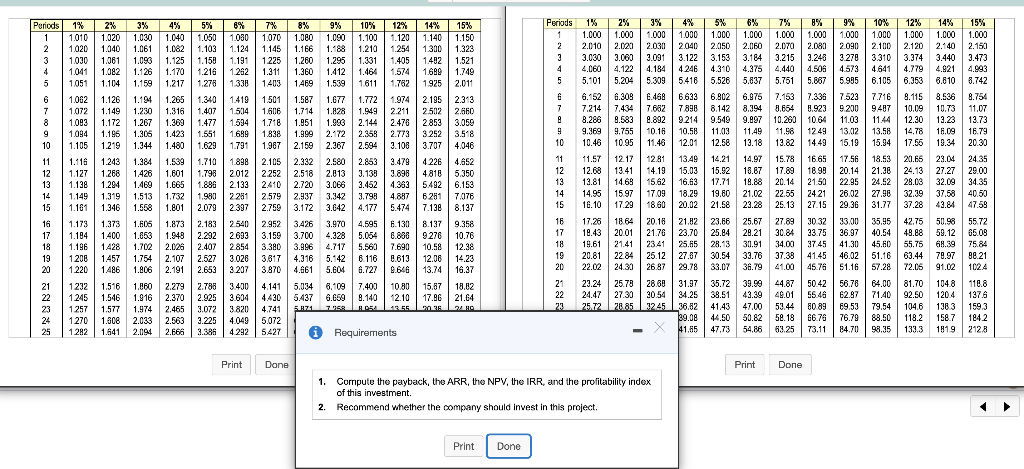Print the right annuity table window
Image resolution: width=1024 pixels, height=469 pixels.
coord(745,364)
